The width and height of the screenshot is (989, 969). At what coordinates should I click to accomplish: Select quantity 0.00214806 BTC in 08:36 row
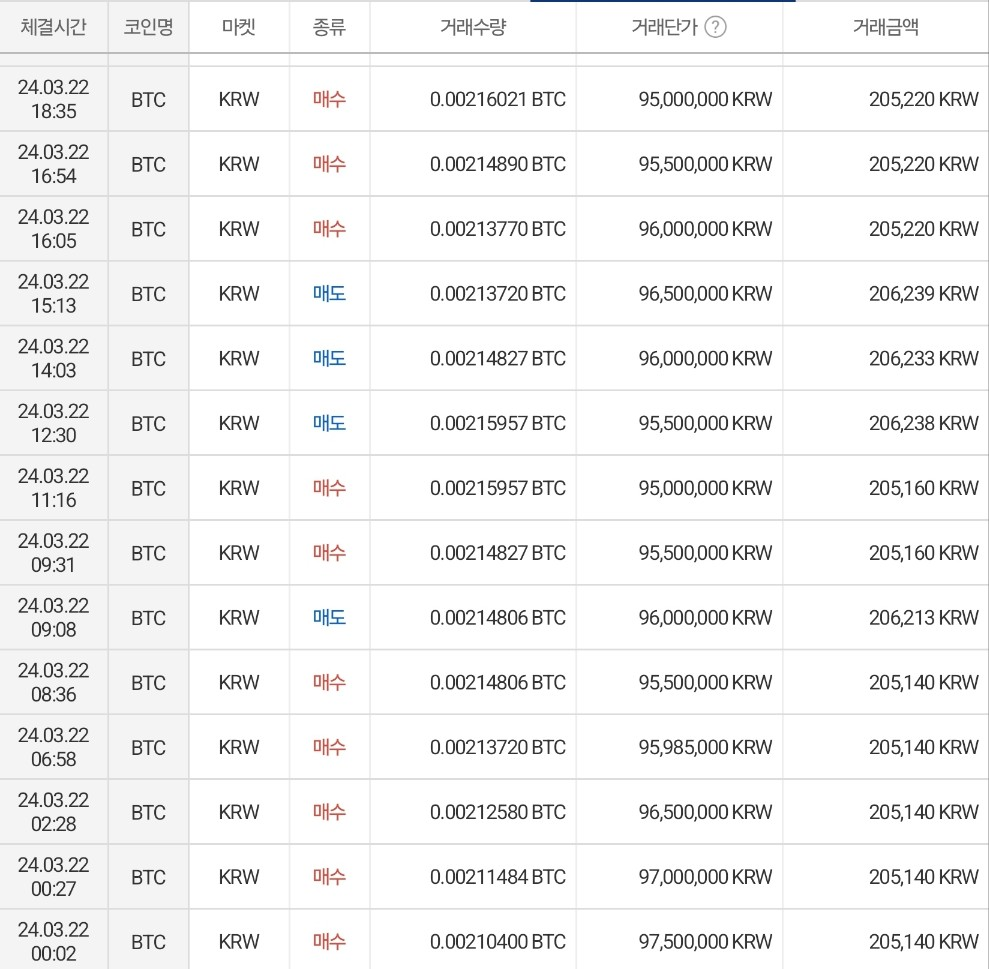498,683
